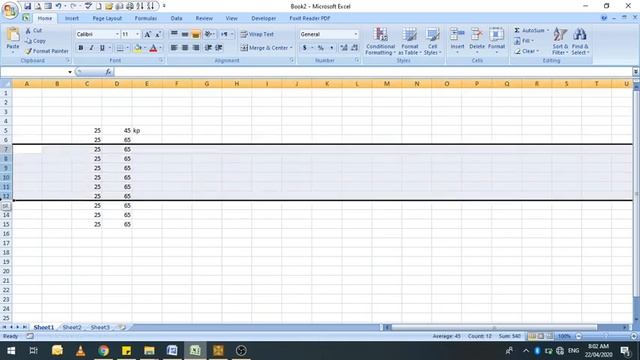640x360 pixels.
Task: Click the Insert cells icon
Action: (x=457, y=34)
